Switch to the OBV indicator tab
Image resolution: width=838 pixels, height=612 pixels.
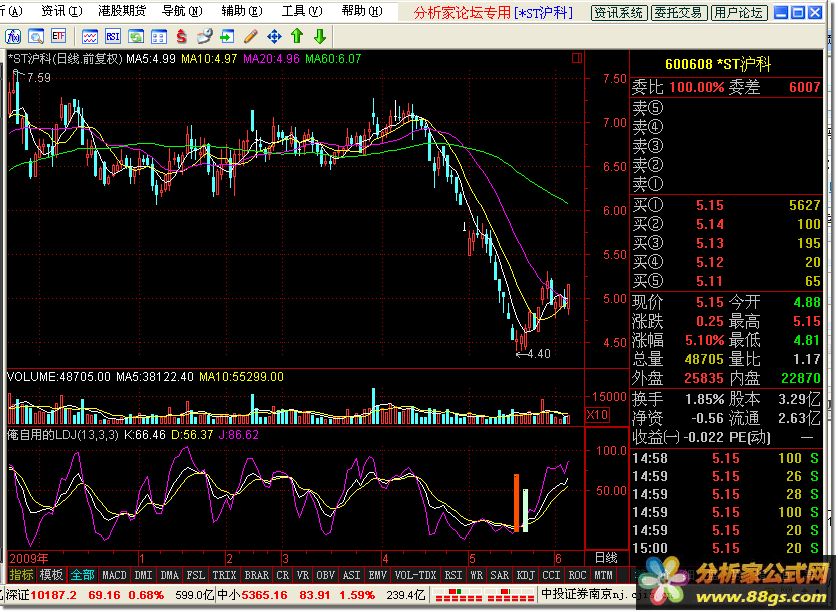(x=325, y=576)
